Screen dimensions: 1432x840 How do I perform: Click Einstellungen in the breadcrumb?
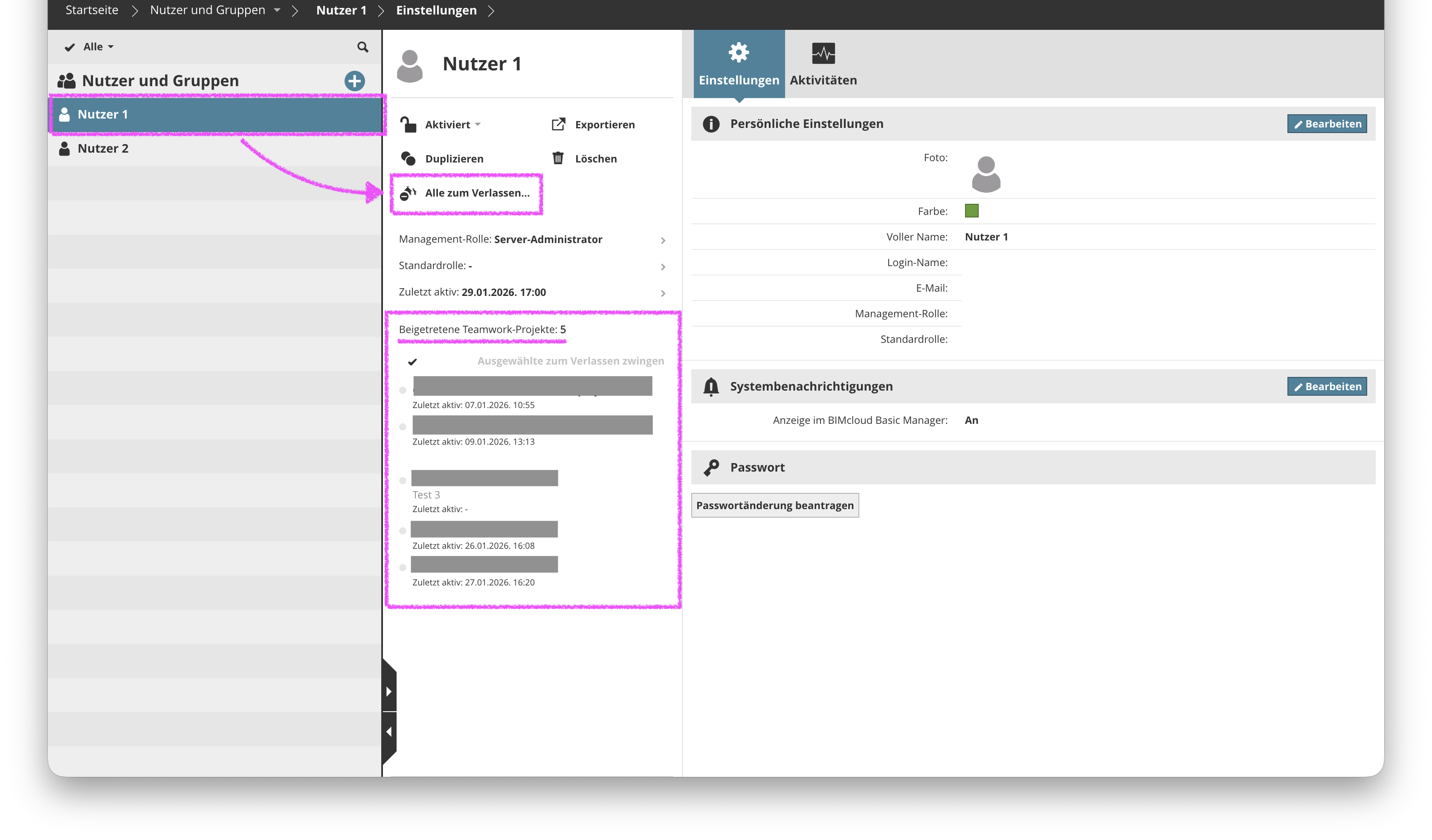pyautogui.click(x=436, y=10)
